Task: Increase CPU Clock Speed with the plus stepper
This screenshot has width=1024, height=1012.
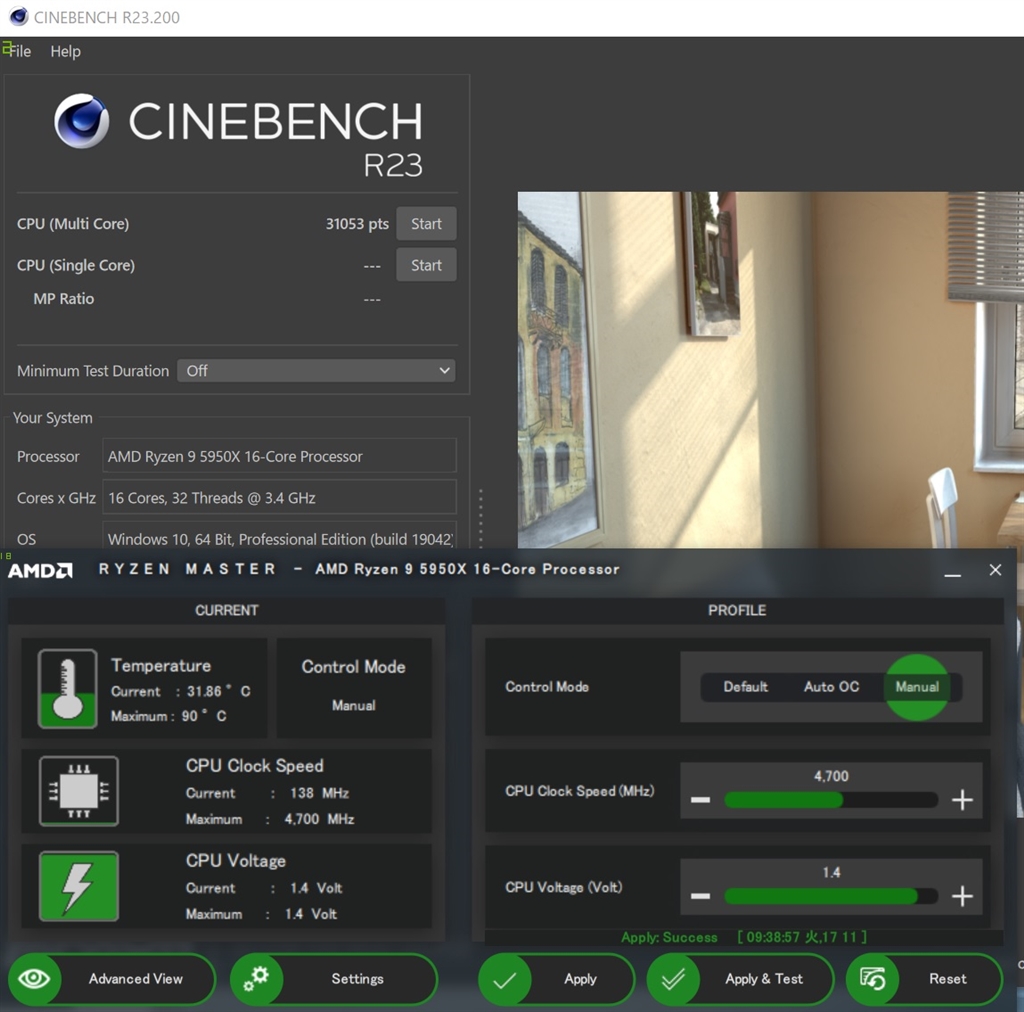Action: 962,799
